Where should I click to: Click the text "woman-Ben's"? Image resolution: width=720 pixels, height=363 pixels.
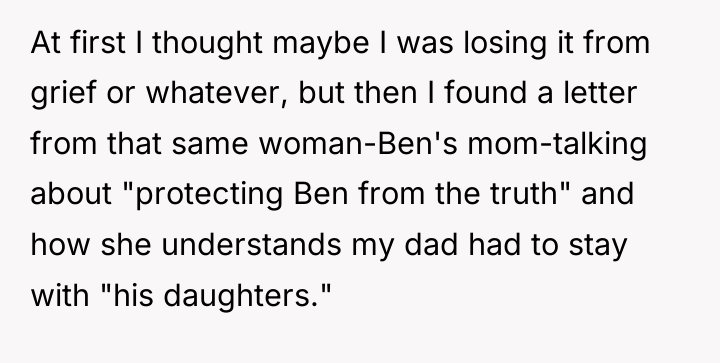click(358, 144)
